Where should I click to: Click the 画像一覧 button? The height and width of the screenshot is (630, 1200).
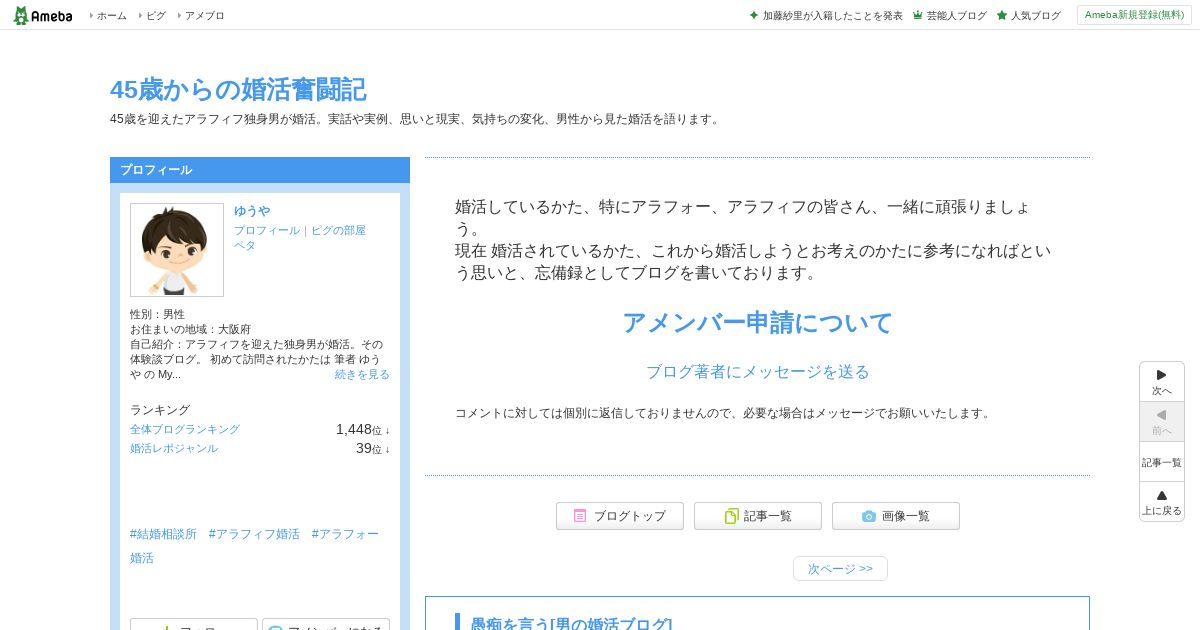pyautogui.click(x=896, y=516)
